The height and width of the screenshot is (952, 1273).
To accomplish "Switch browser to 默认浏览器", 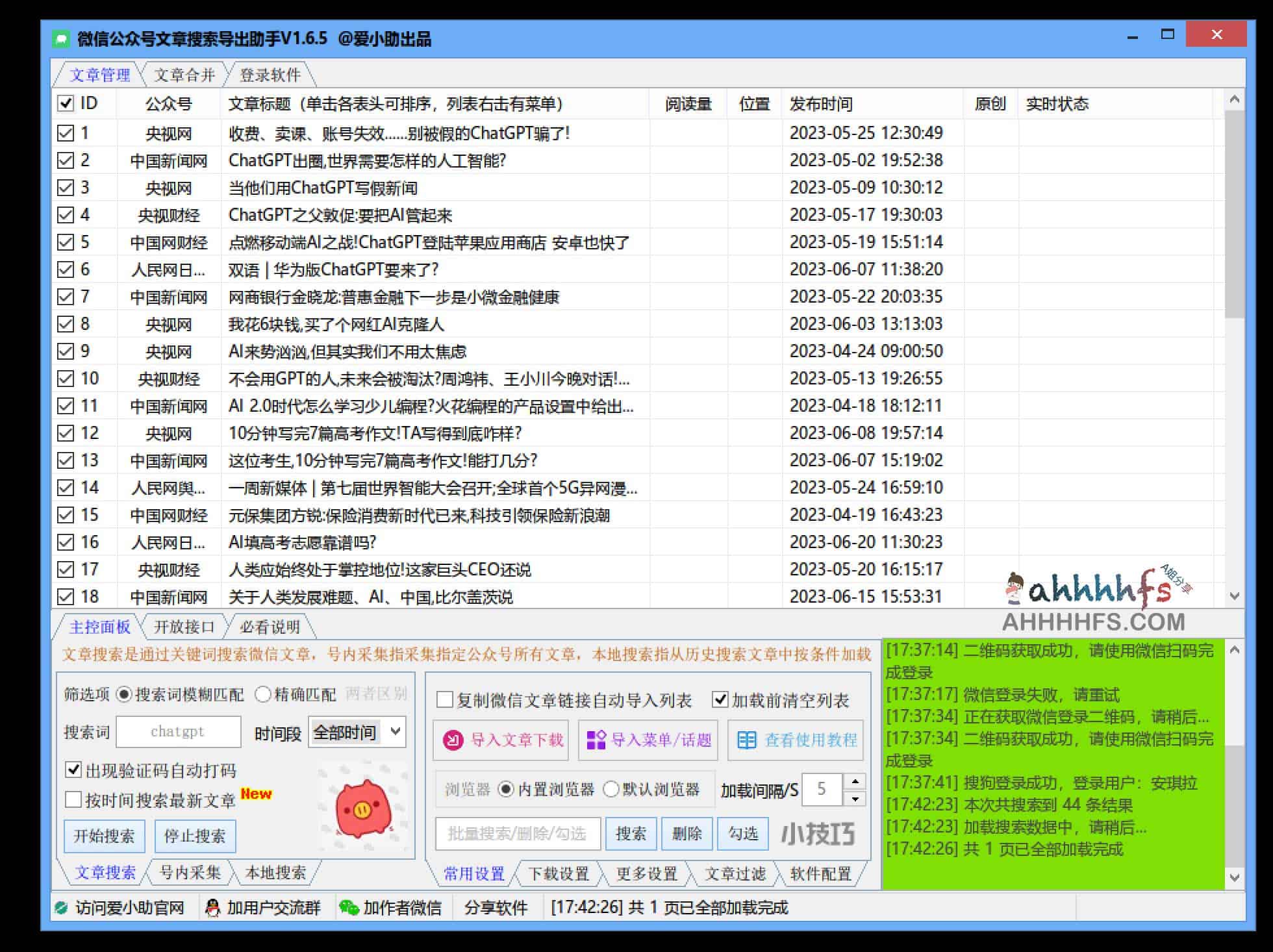I will pos(611,790).
